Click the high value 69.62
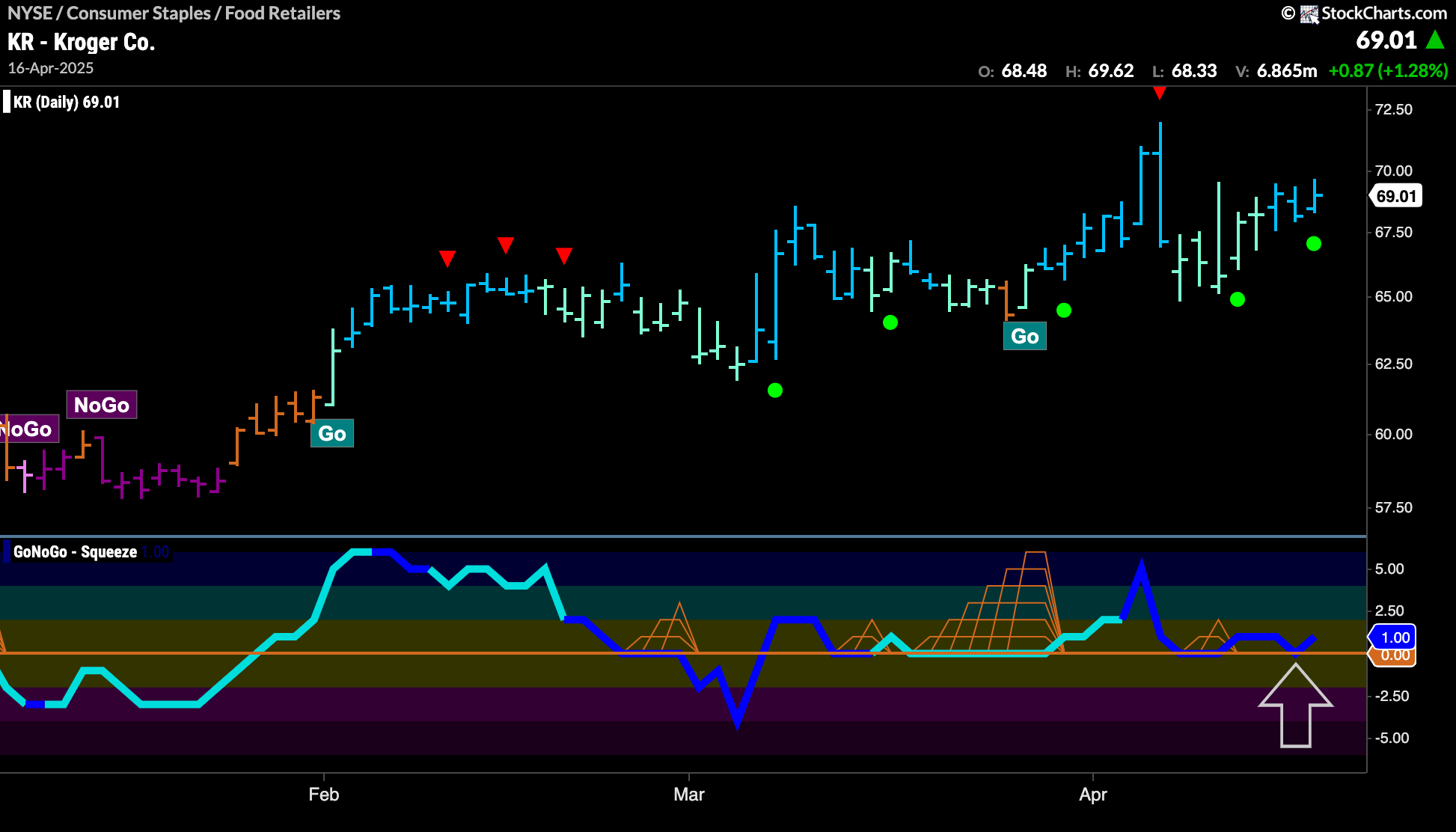 point(1110,71)
